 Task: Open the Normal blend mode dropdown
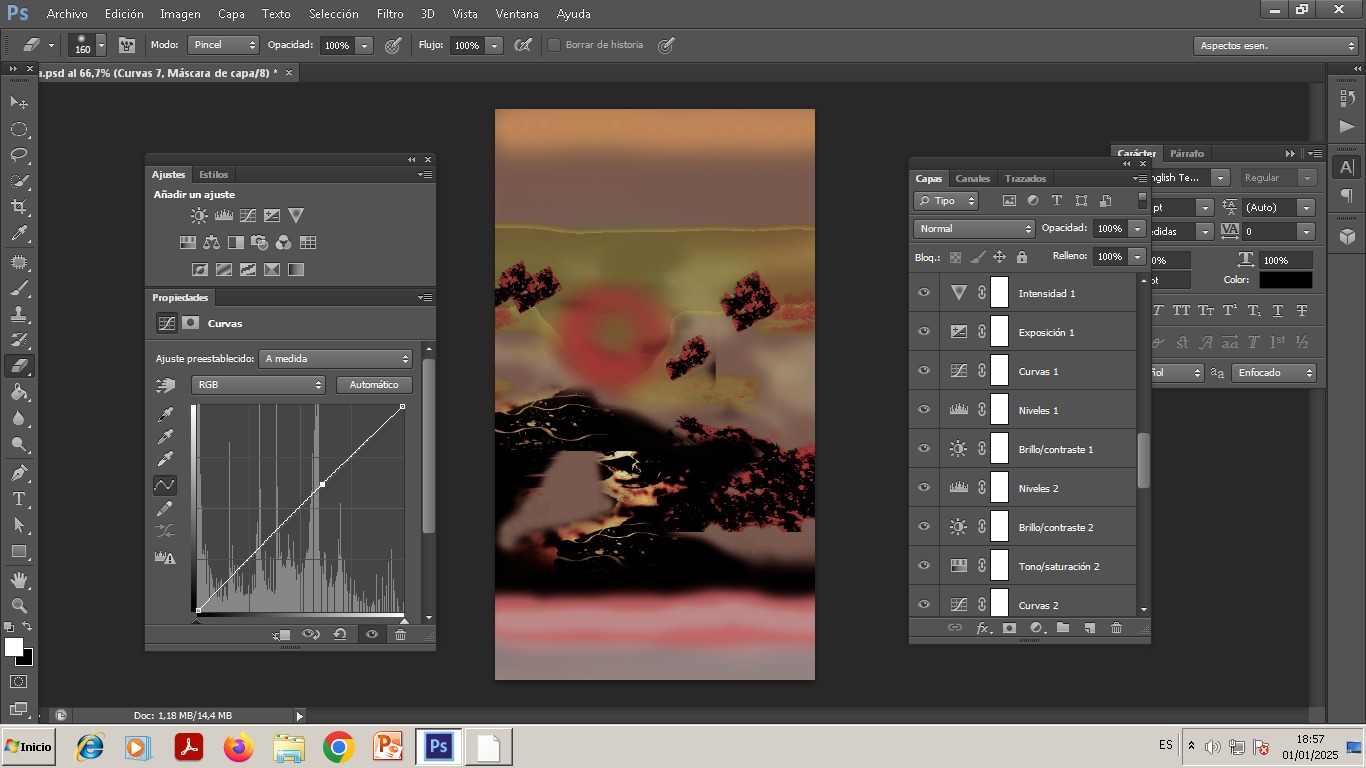973,229
